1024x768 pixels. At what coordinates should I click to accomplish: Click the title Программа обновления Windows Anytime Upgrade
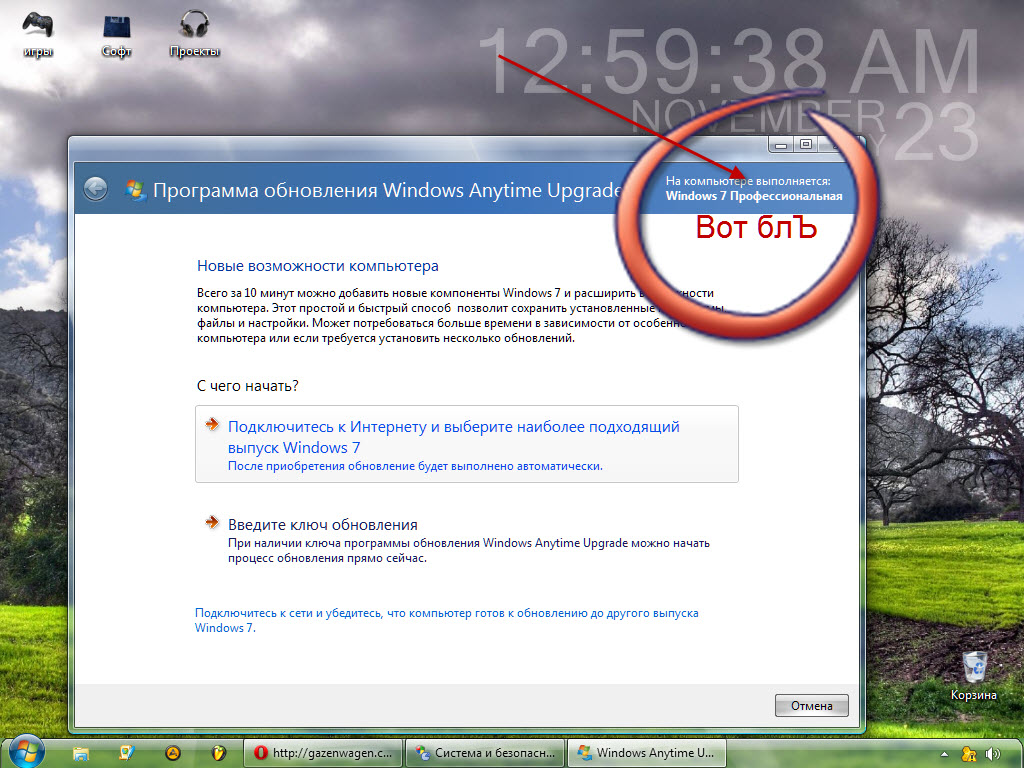[387, 190]
